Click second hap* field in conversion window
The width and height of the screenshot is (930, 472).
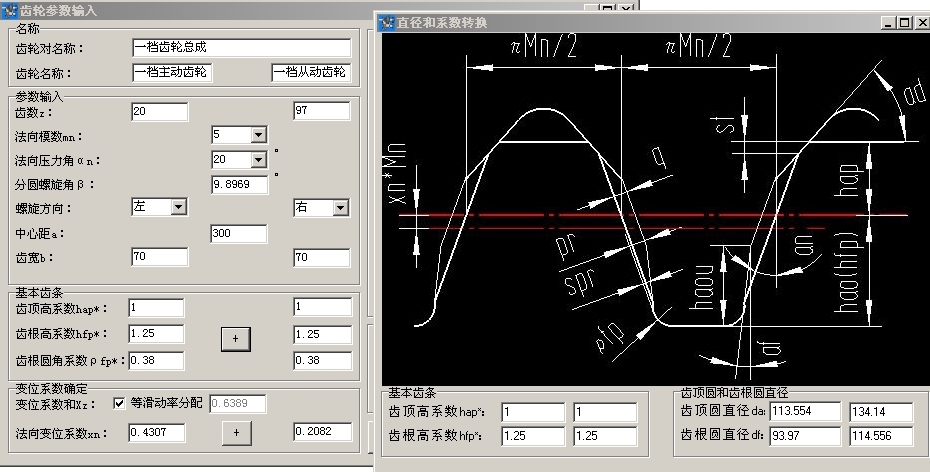click(x=606, y=412)
